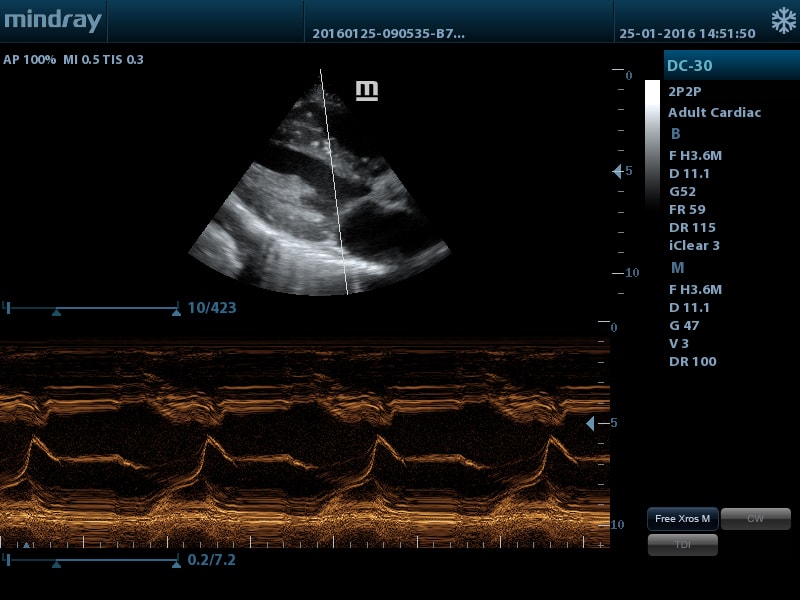
Task: Click the freeze snowflake icon
Action: point(783,21)
